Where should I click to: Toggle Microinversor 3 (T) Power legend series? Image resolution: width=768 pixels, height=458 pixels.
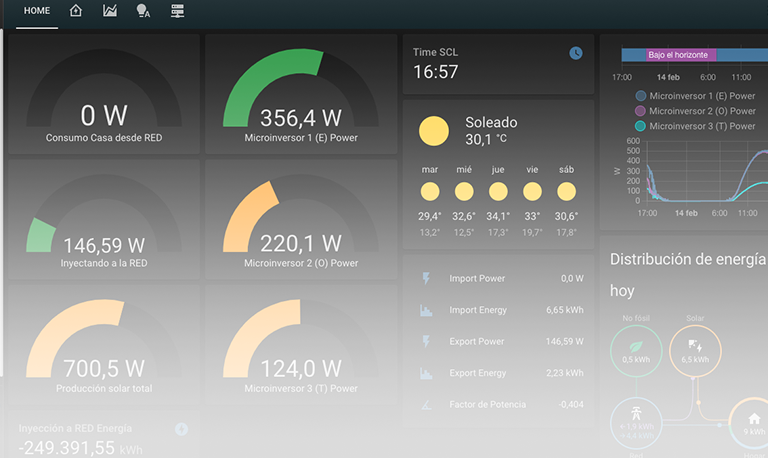pos(696,126)
